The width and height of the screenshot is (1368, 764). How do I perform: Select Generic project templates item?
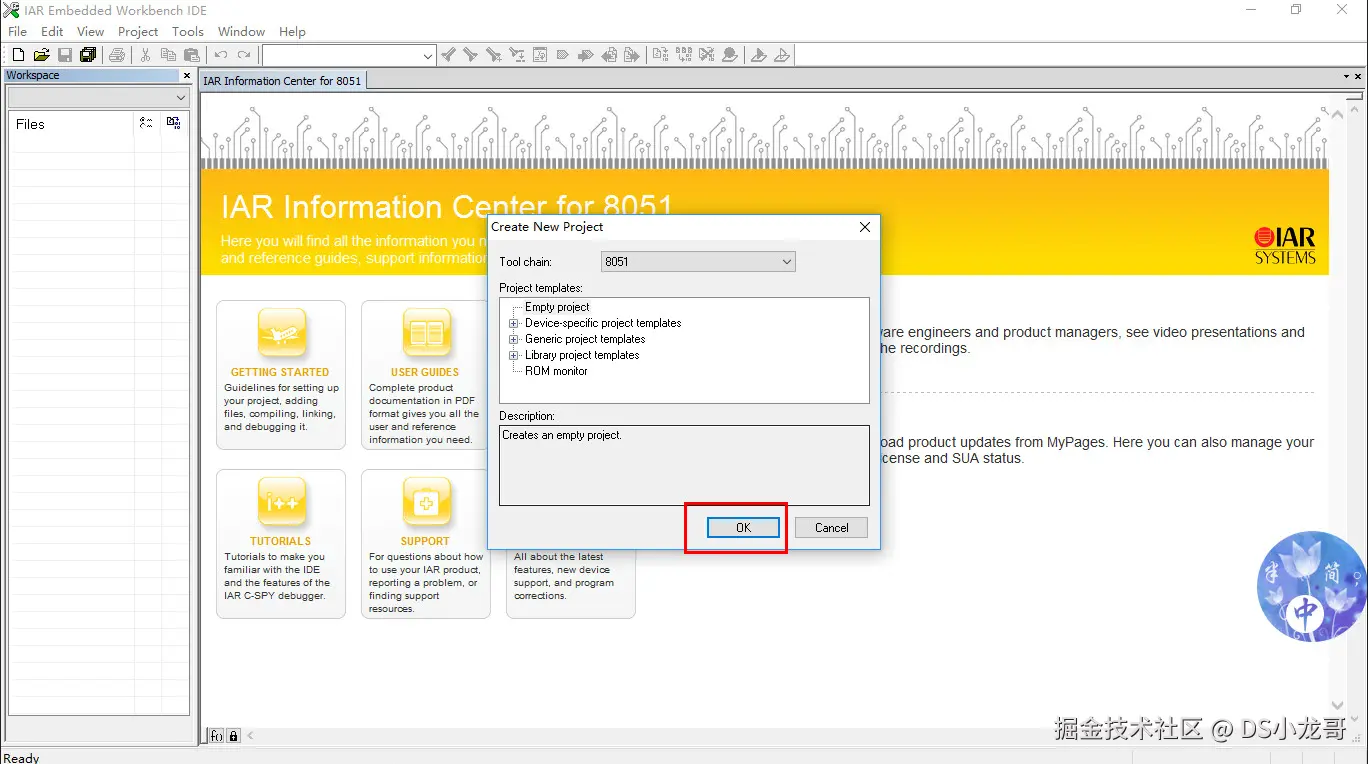click(585, 339)
